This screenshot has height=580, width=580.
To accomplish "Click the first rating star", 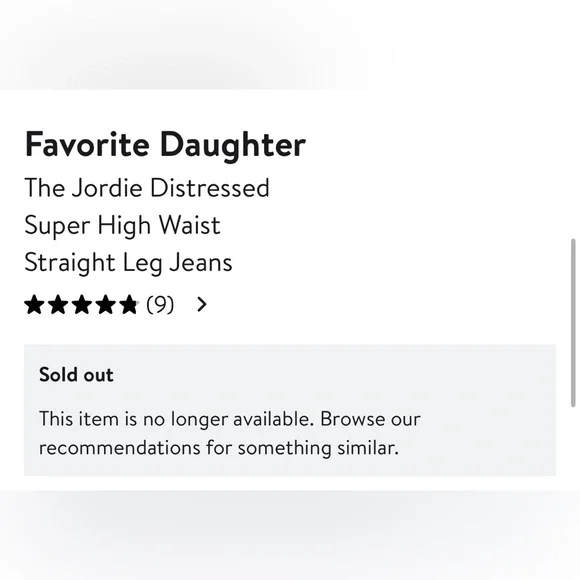I will (34, 305).
